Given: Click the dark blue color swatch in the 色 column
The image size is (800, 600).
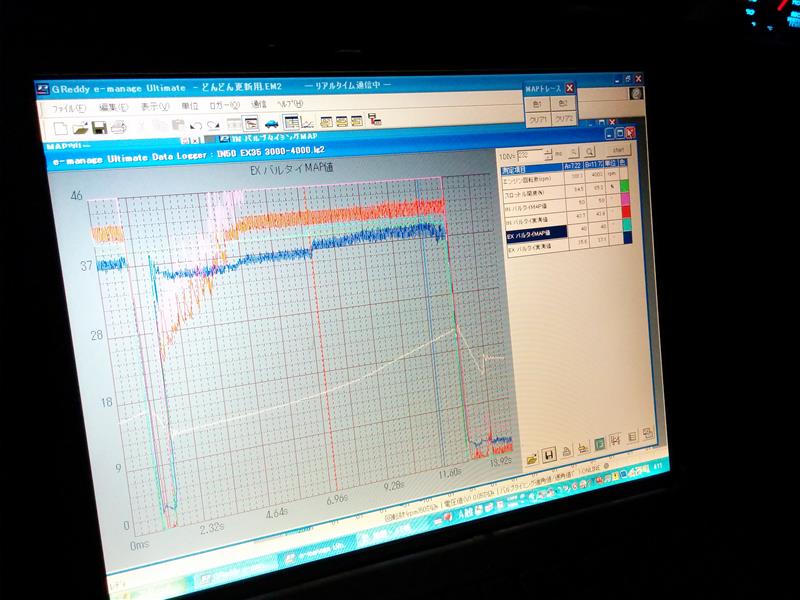Looking at the screenshot, I should pos(628,237).
